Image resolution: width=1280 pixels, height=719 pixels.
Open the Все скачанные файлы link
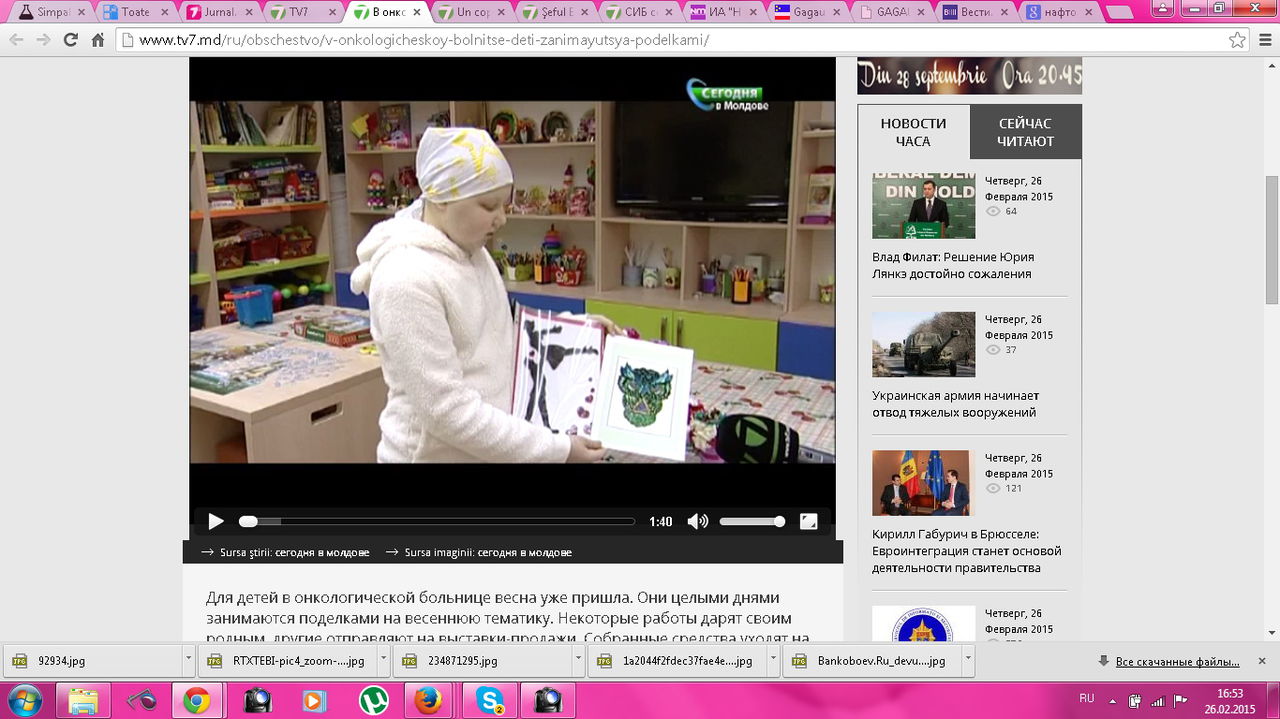pos(1177,662)
